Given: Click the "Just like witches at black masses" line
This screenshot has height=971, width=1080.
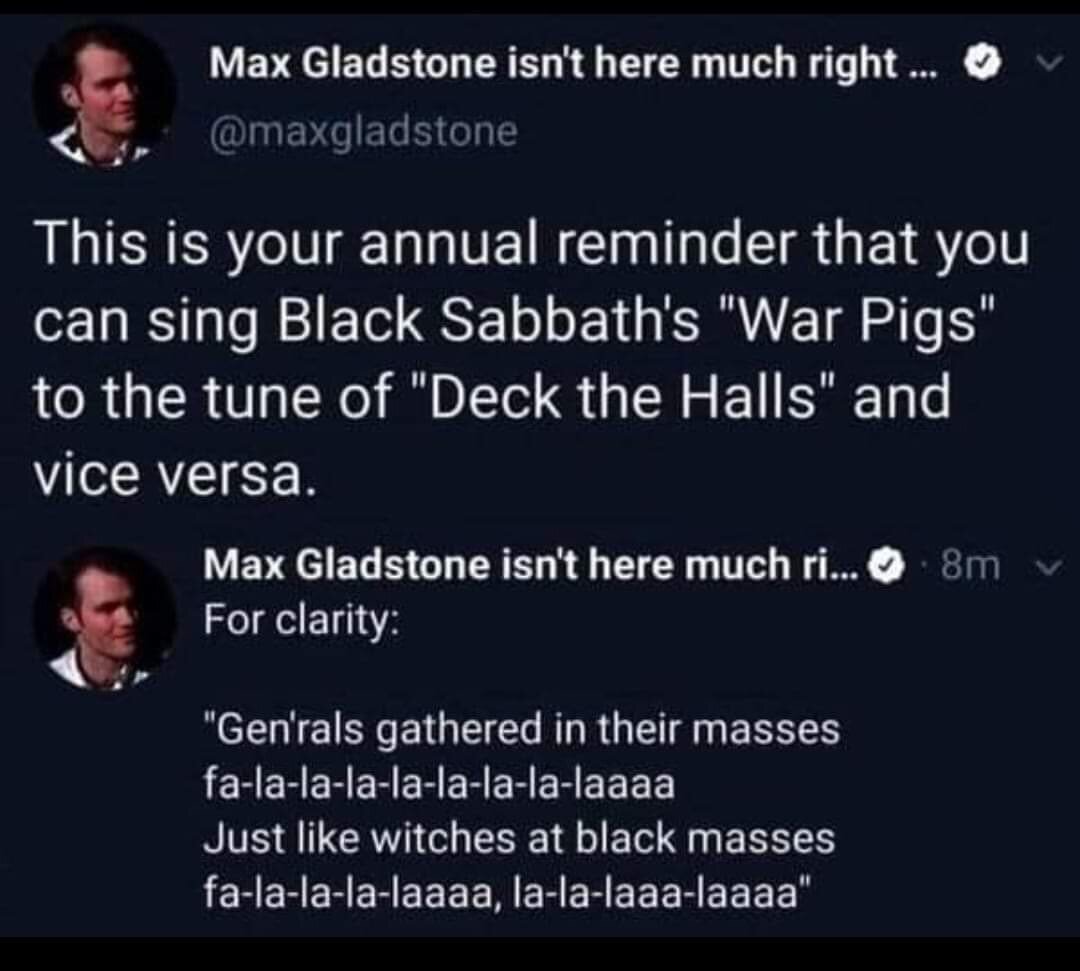Looking at the screenshot, I should click(x=518, y=837).
